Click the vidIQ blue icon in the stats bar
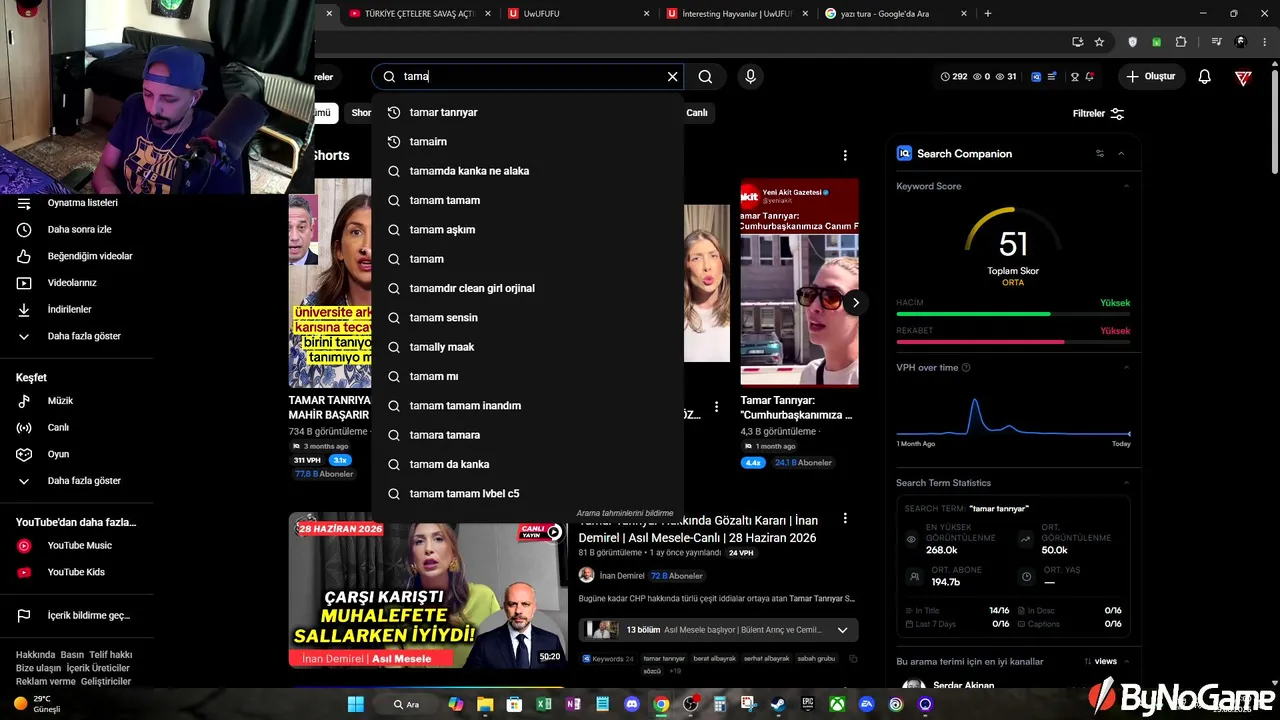 click(1036, 77)
